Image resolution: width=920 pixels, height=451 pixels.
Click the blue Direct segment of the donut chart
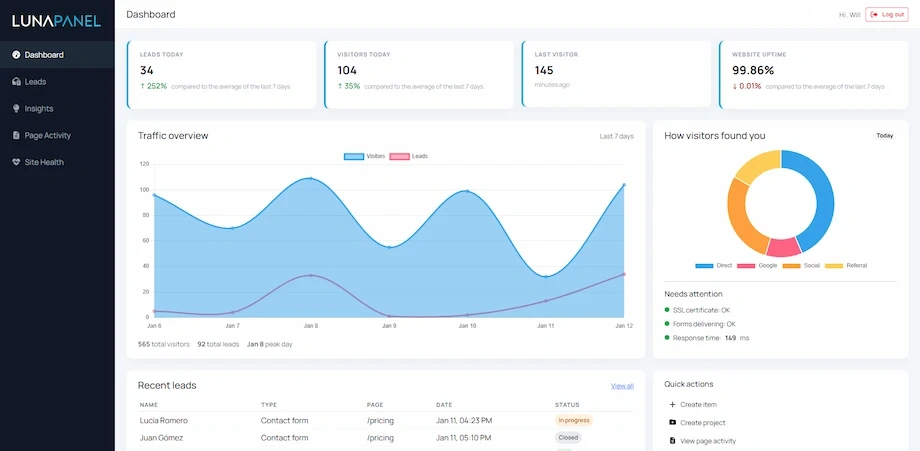click(824, 194)
